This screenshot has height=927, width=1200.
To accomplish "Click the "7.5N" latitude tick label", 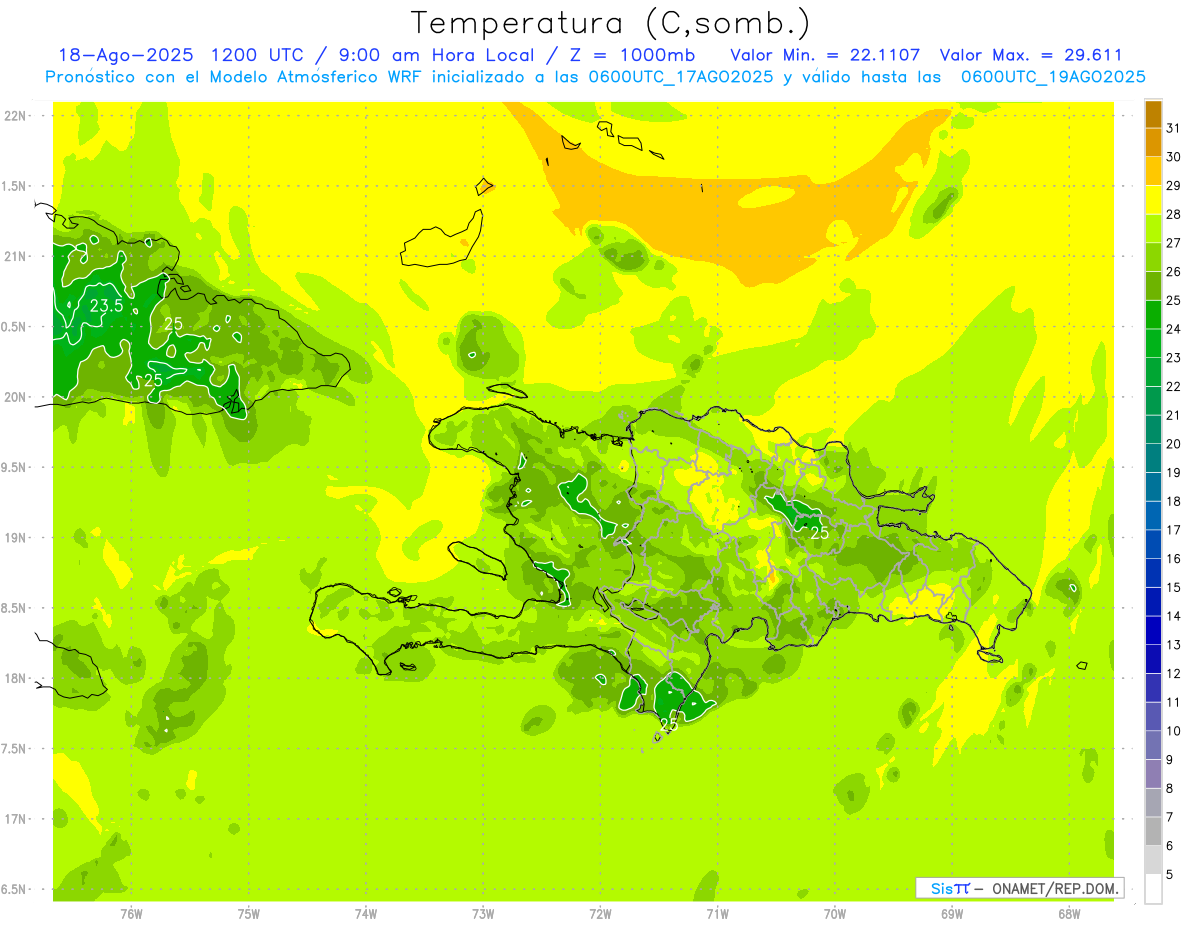I will [x=15, y=749].
